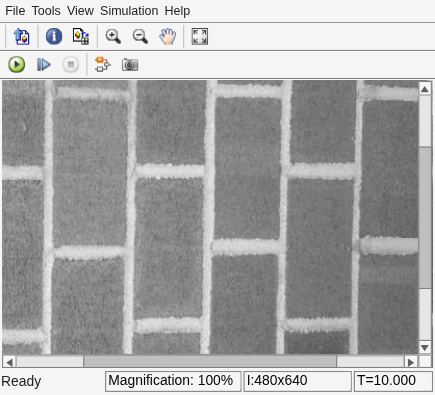Click the Export to Image Tool icon
Screen dimensions: 435x395
pos(21,36)
